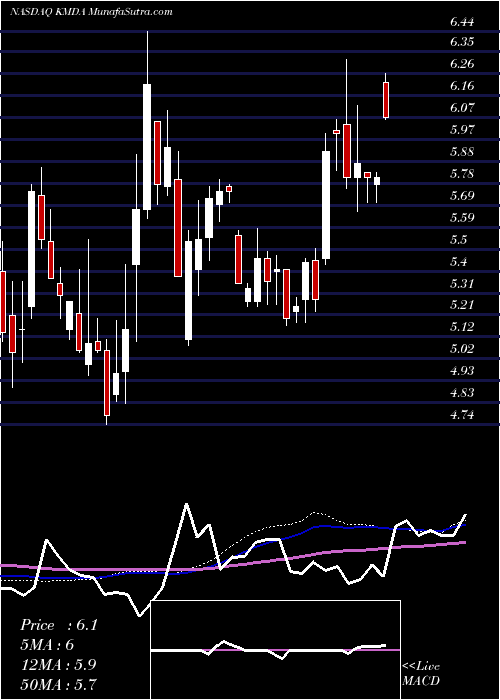Viewport: 500px width, 700px height.
Task: Select the 4.74 price axis label
Action: (x=462, y=415)
